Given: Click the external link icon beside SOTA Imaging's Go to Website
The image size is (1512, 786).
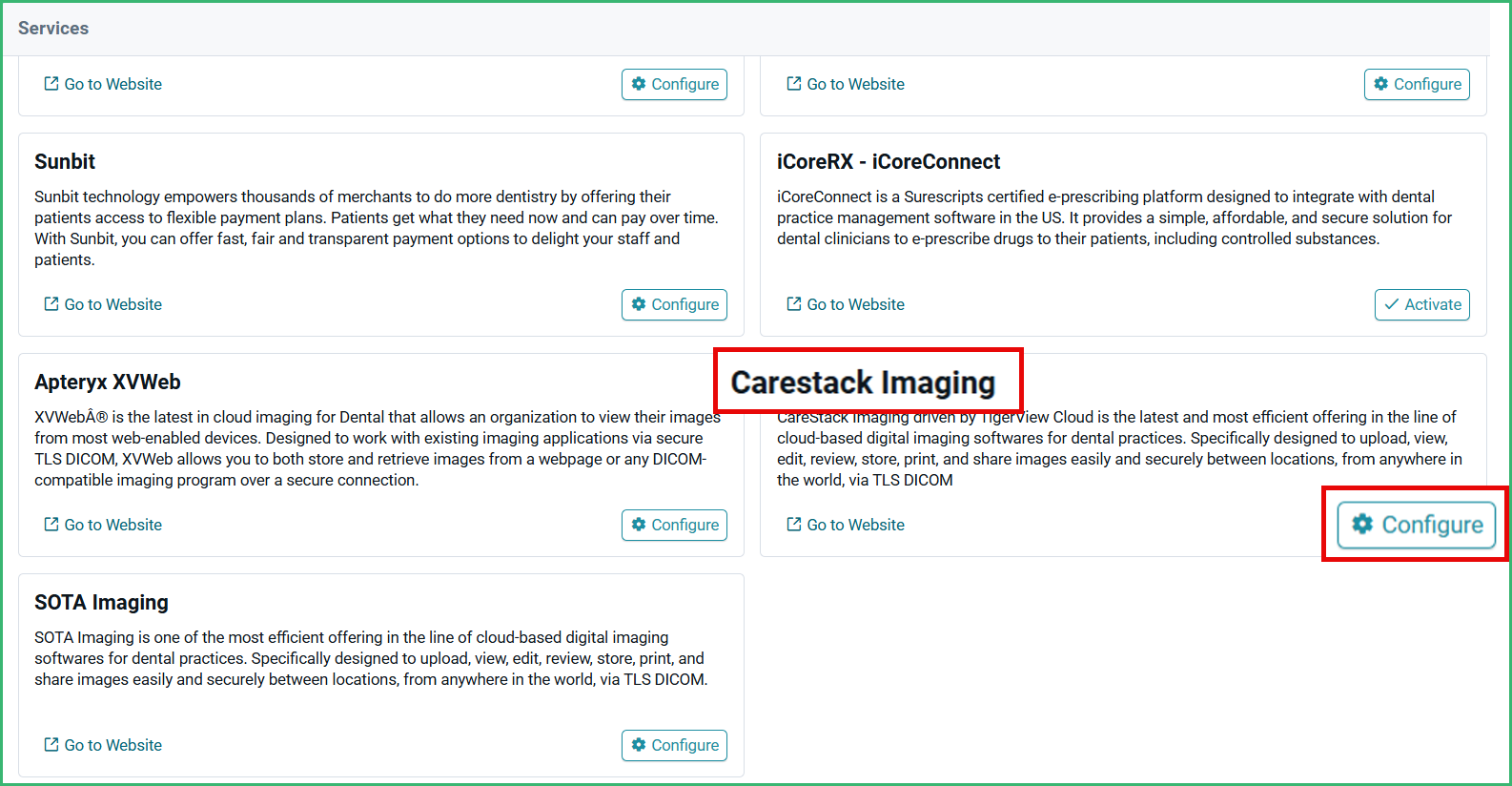Looking at the screenshot, I should [x=51, y=744].
